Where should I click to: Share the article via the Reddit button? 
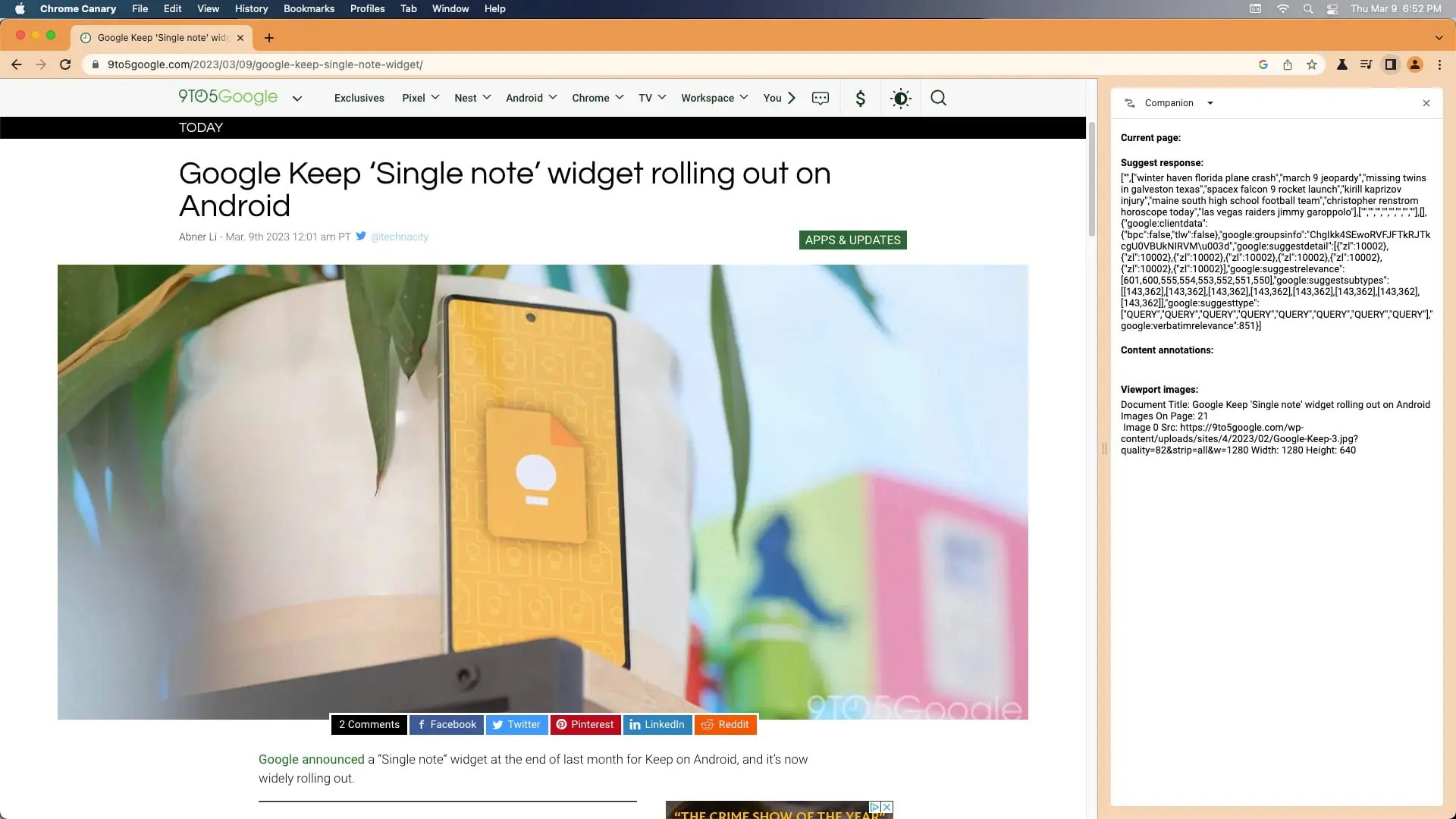click(x=726, y=724)
